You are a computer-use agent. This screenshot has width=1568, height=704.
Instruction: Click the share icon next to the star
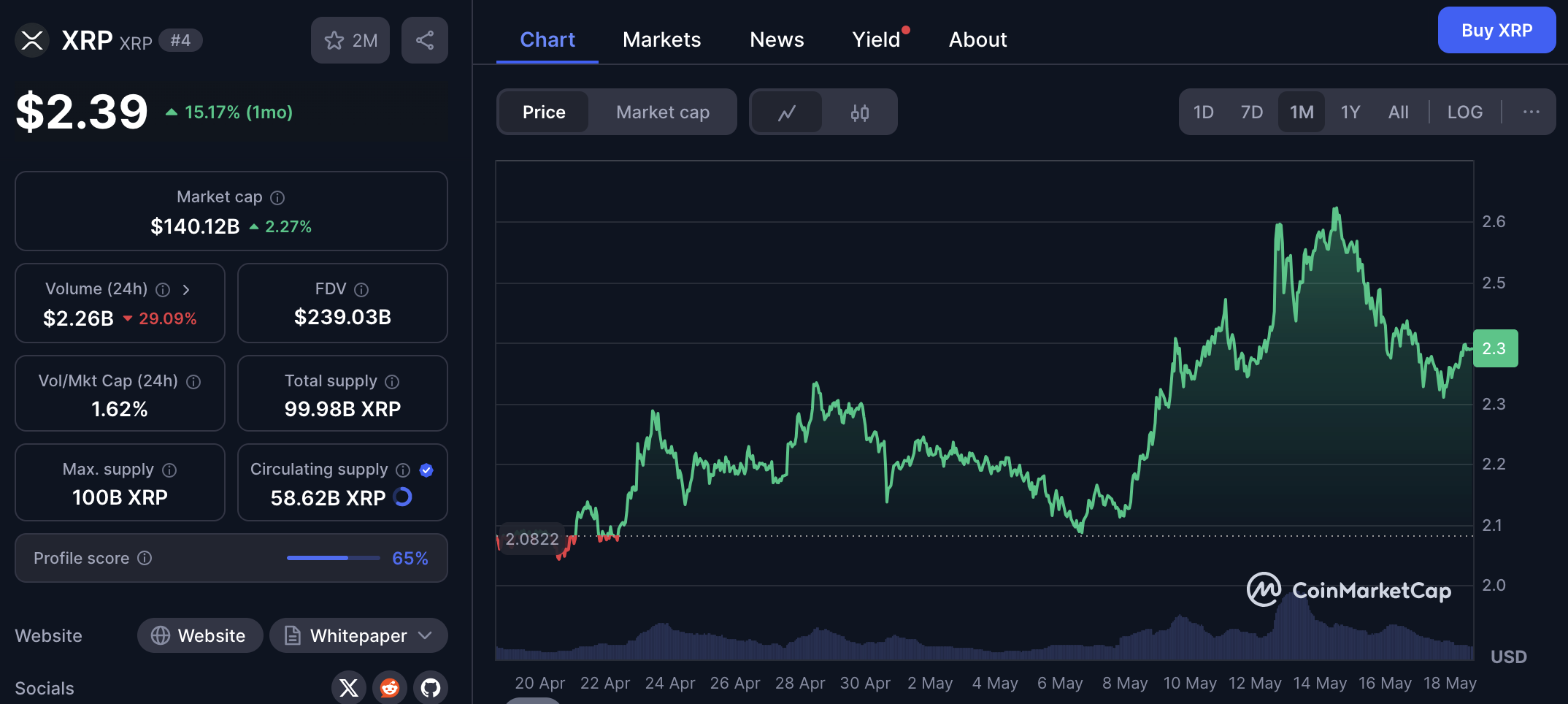[x=424, y=40]
